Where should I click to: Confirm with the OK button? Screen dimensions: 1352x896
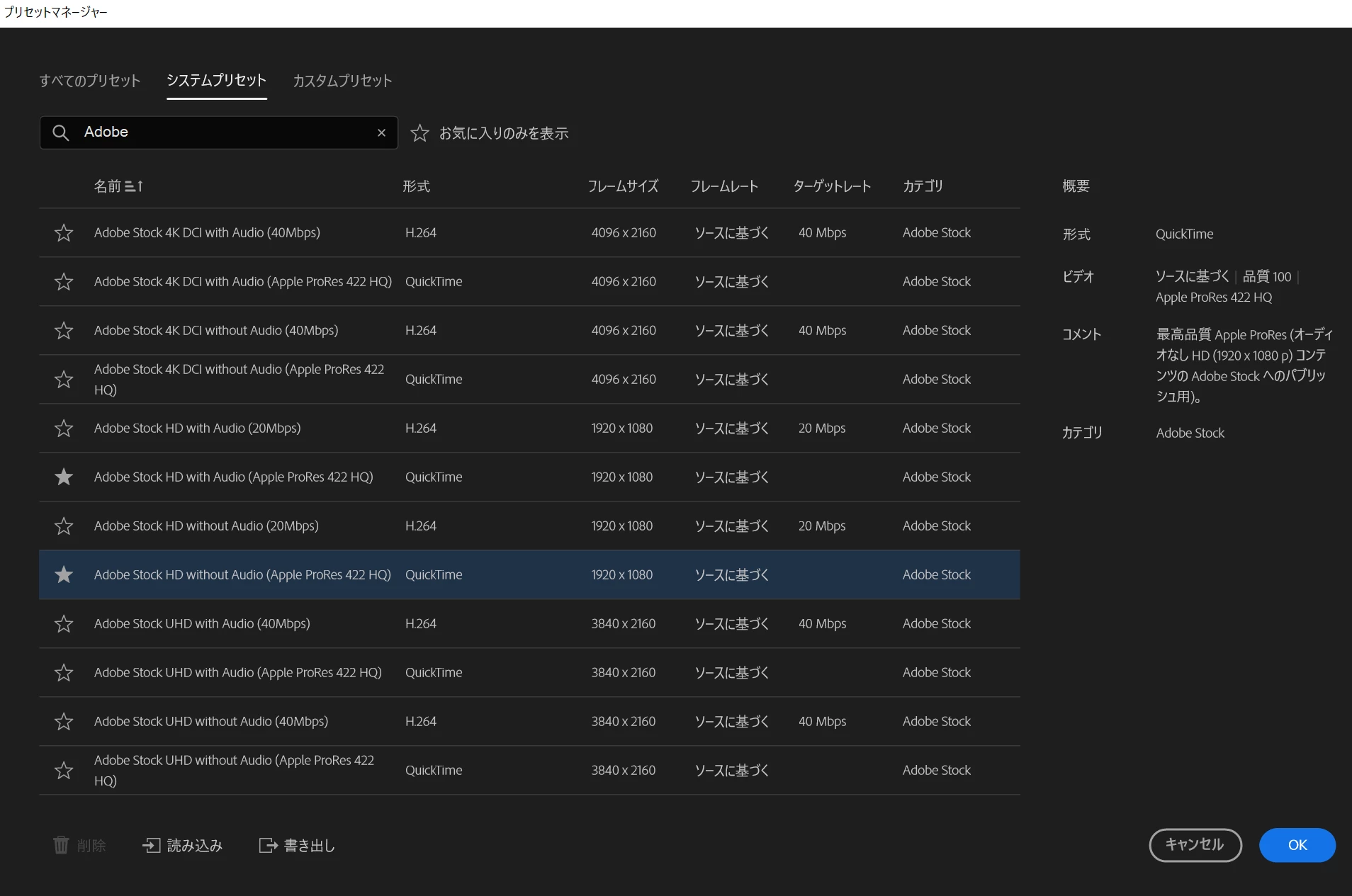point(1297,845)
